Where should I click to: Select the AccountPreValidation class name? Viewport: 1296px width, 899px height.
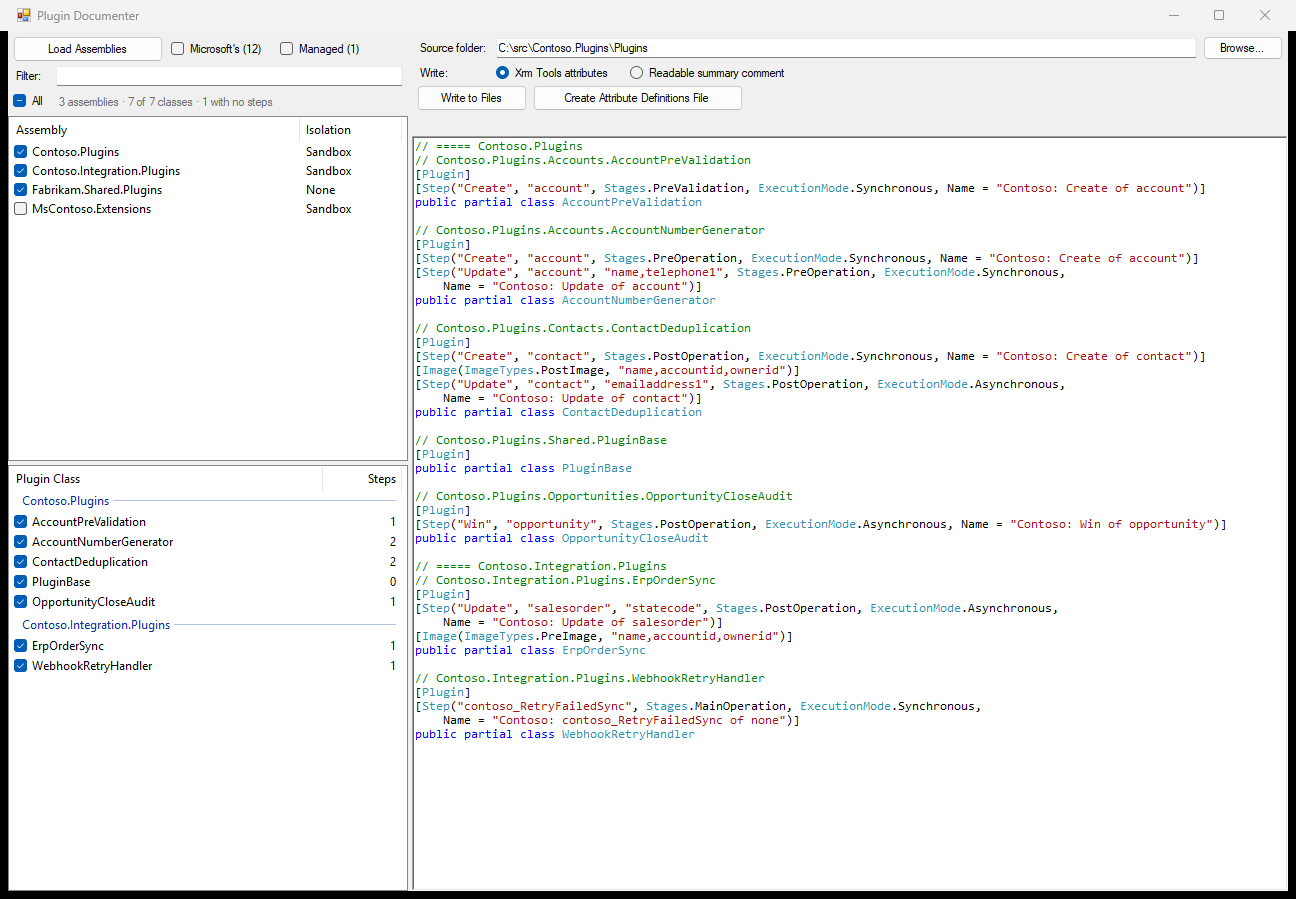pos(89,522)
